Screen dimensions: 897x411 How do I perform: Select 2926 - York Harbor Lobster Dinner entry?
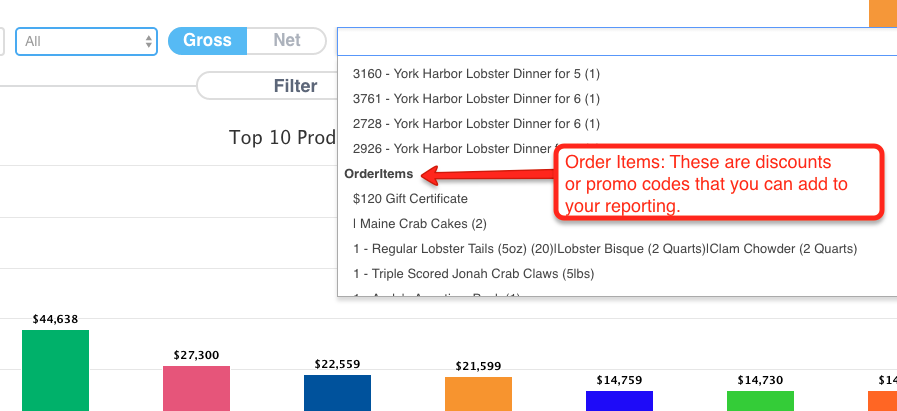pyautogui.click(x=454, y=149)
